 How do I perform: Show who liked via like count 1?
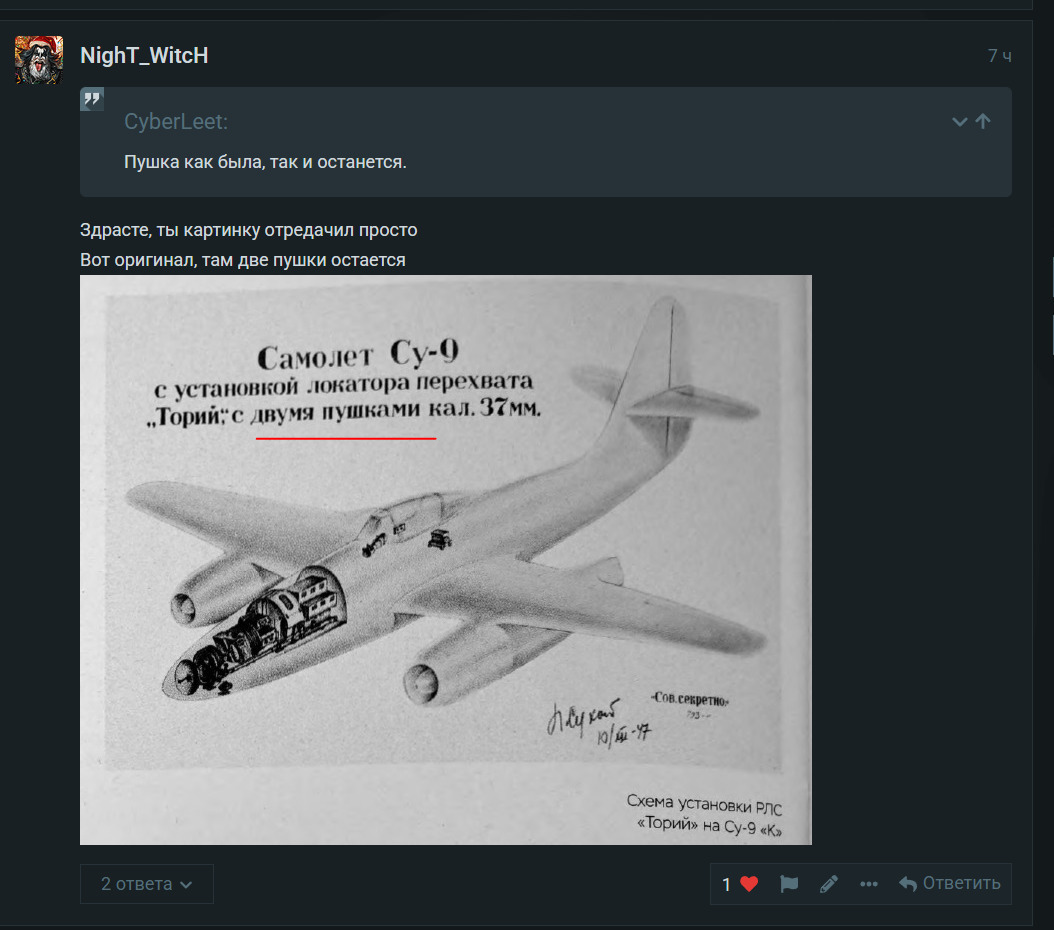coord(727,884)
